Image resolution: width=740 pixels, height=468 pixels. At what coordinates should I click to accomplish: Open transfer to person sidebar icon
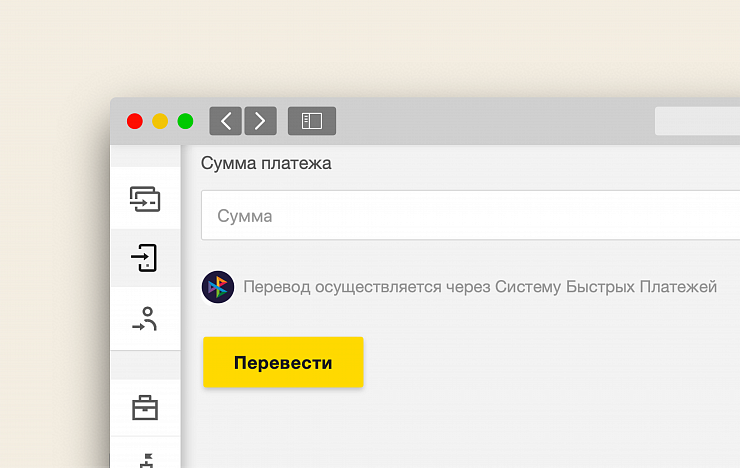(x=145, y=319)
